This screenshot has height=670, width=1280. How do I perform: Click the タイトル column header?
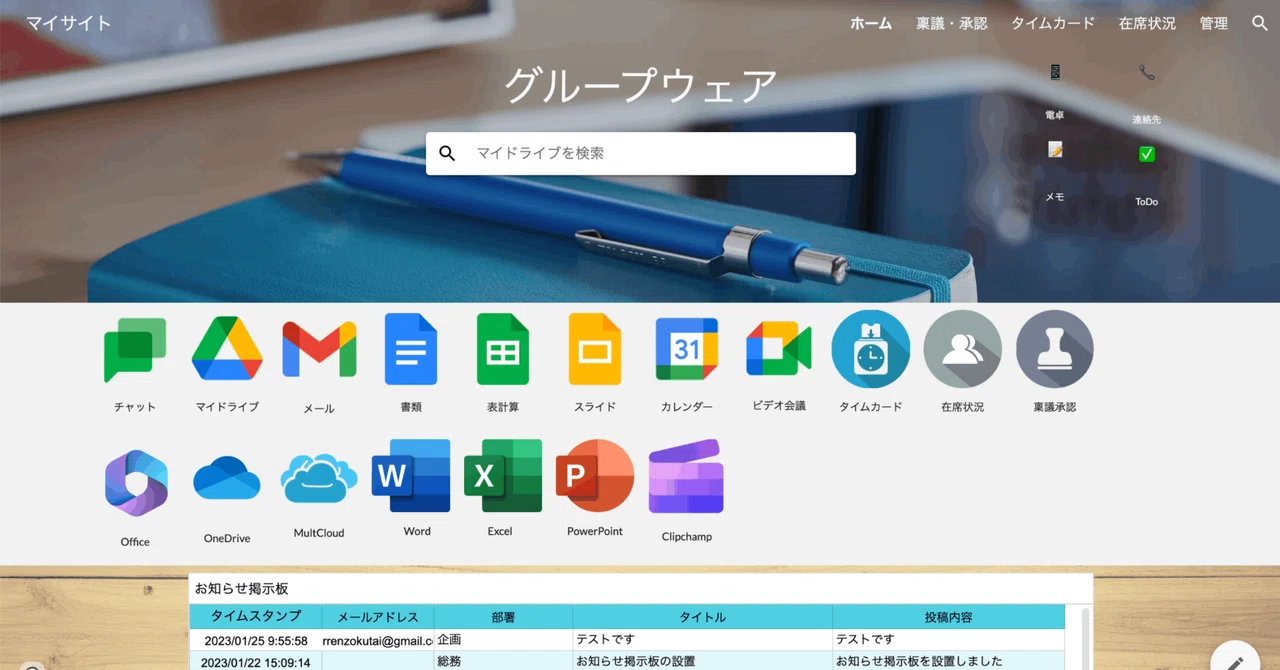[703, 617]
